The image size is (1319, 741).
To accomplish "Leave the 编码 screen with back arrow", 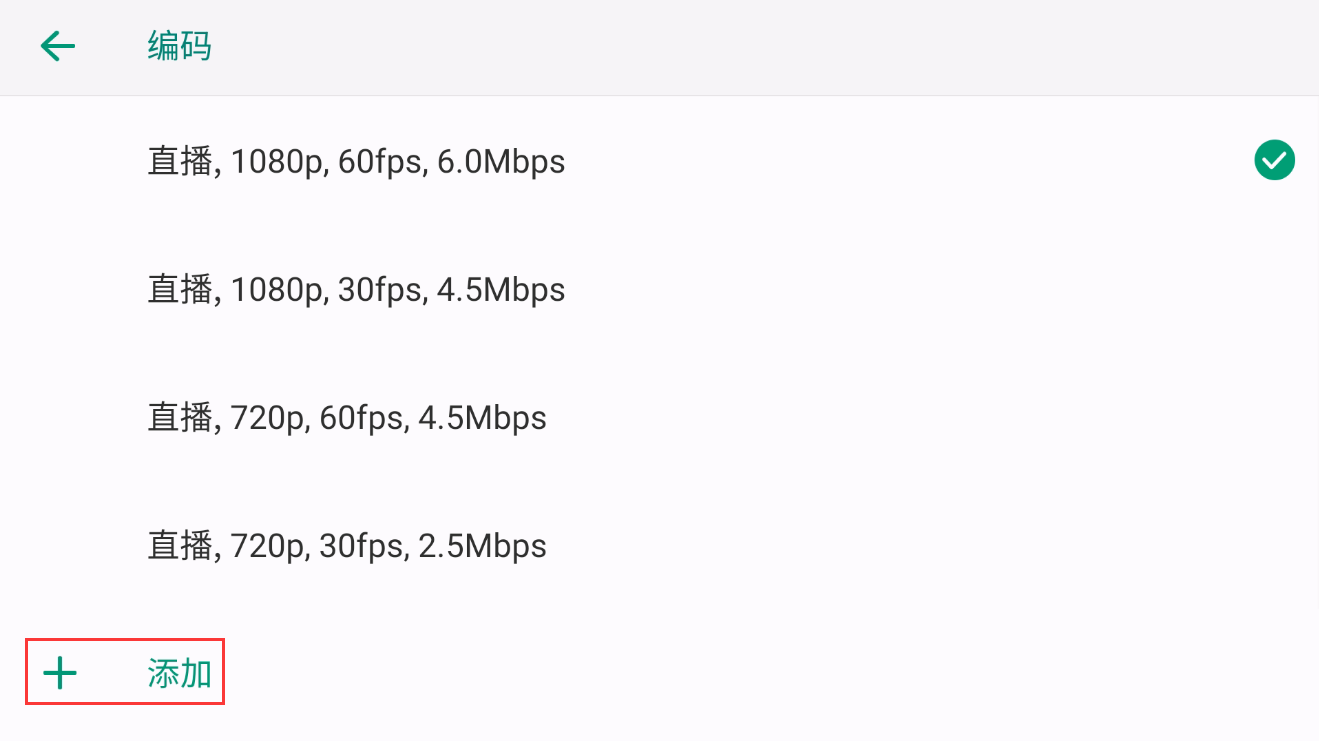I will [58, 46].
